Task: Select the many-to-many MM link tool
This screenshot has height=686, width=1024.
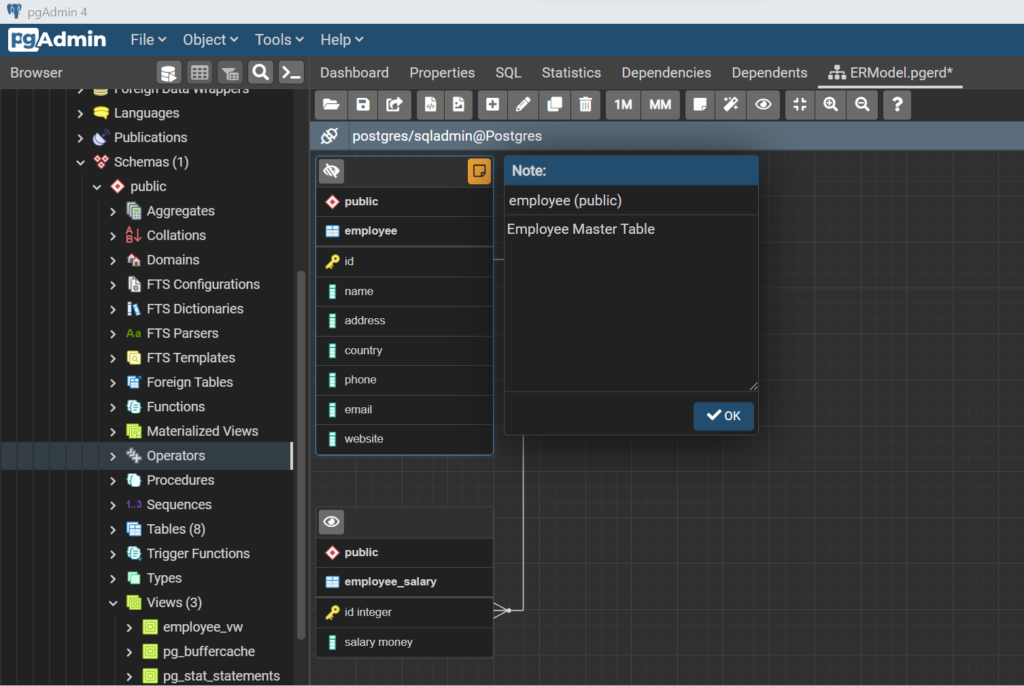Action: pos(660,105)
